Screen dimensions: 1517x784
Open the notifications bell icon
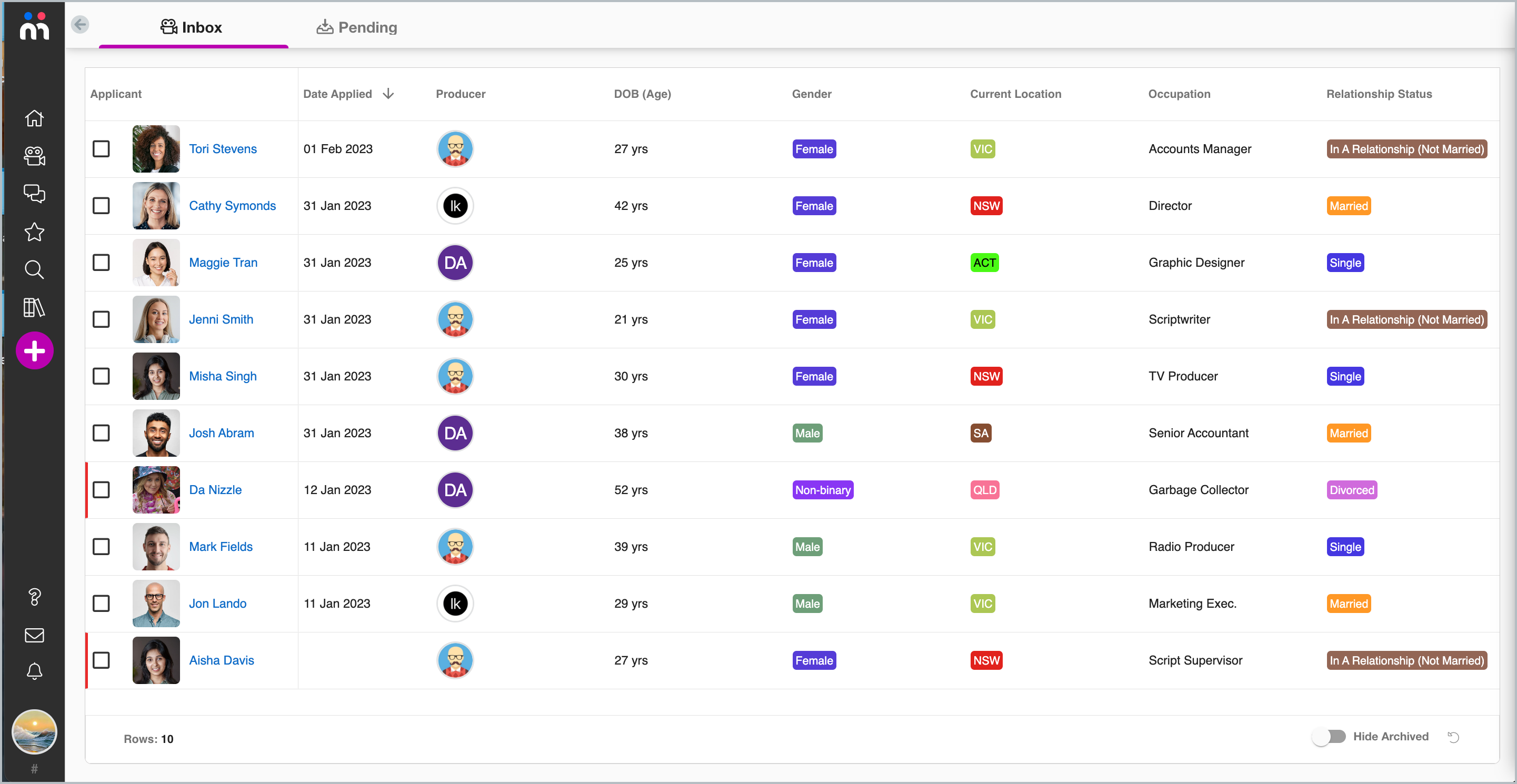pos(34,671)
